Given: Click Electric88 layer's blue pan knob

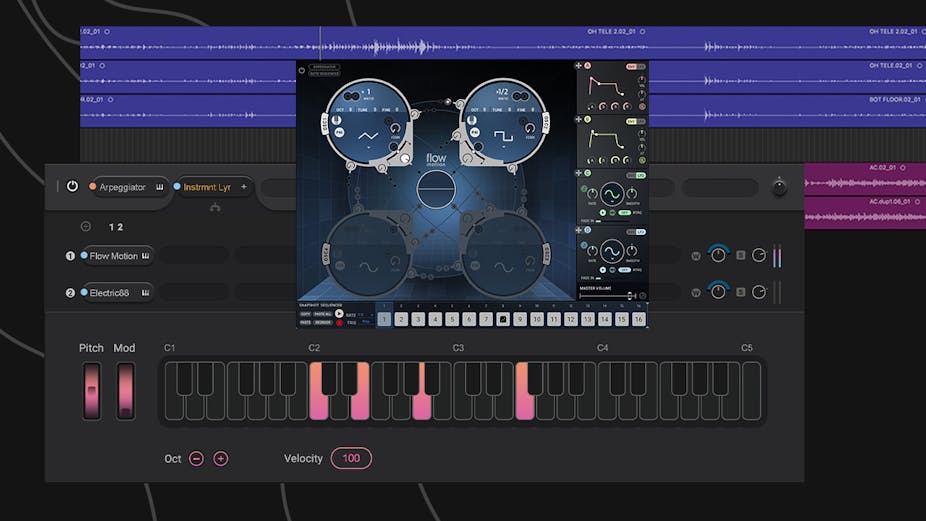Looking at the screenshot, I should [x=718, y=291].
